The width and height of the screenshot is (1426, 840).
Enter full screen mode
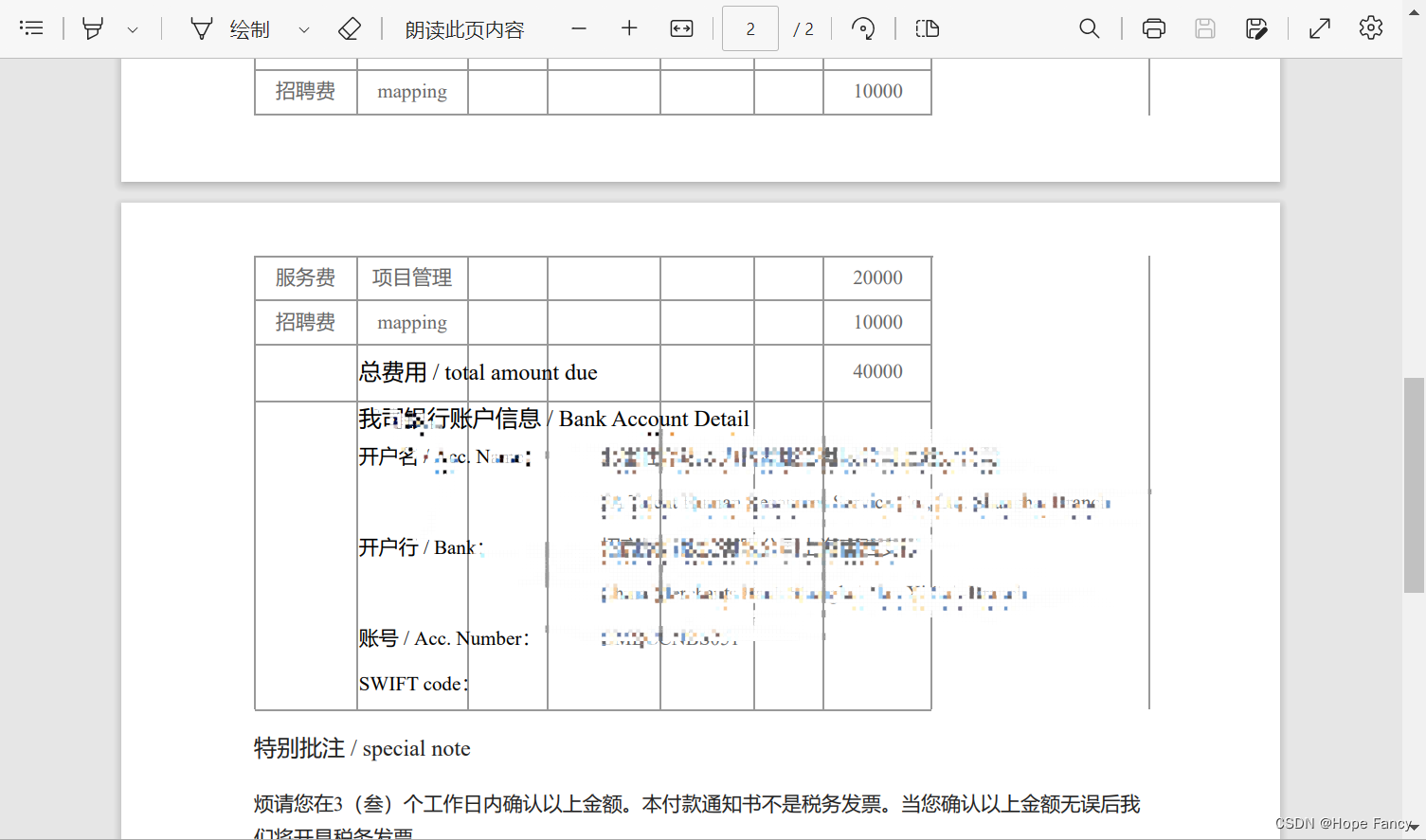[1320, 28]
